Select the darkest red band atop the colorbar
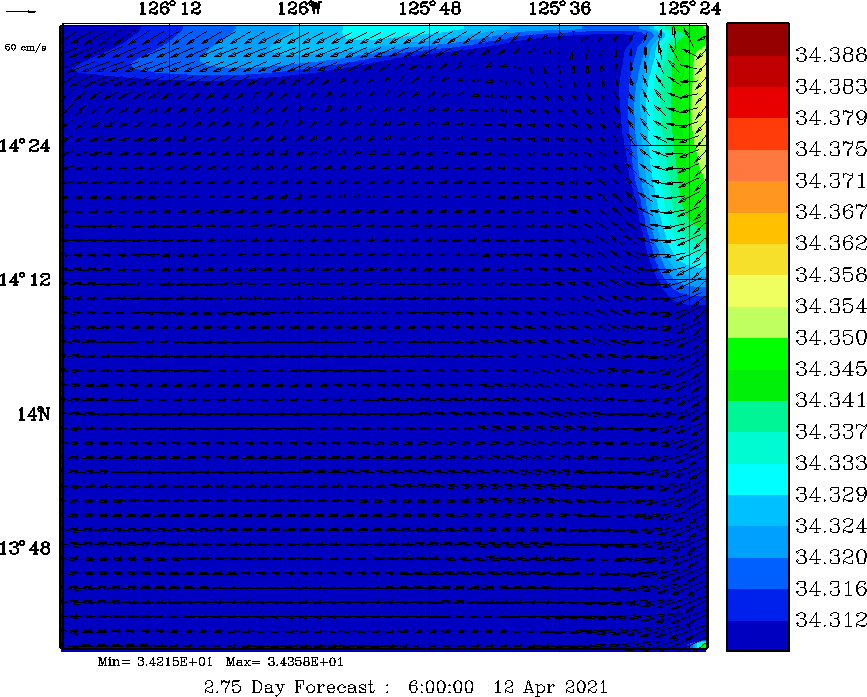The image size is (867, 697). coord(758,39)
